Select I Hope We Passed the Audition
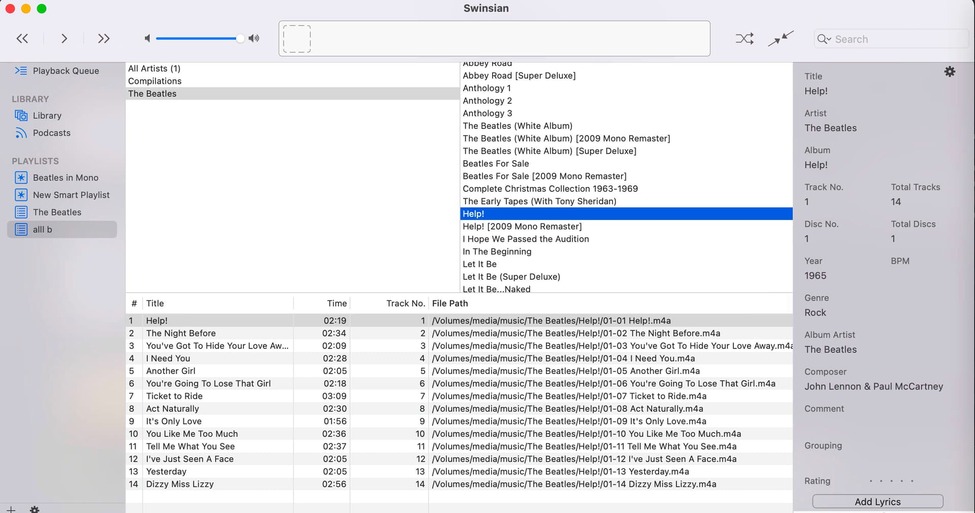The height and width of the screenshot is (513, 975). [626, 239]
